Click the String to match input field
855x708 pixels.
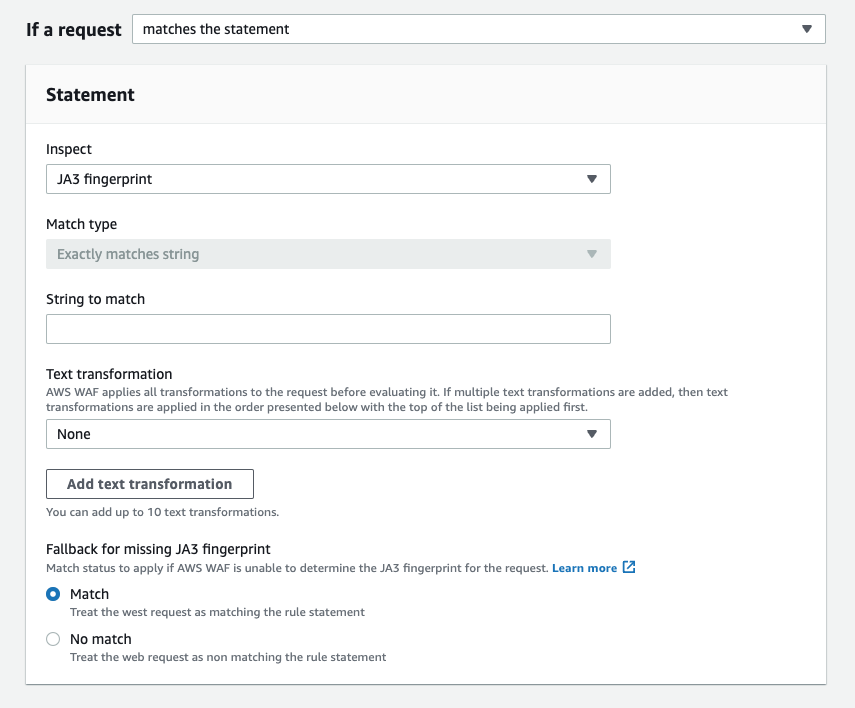(328, 329)
